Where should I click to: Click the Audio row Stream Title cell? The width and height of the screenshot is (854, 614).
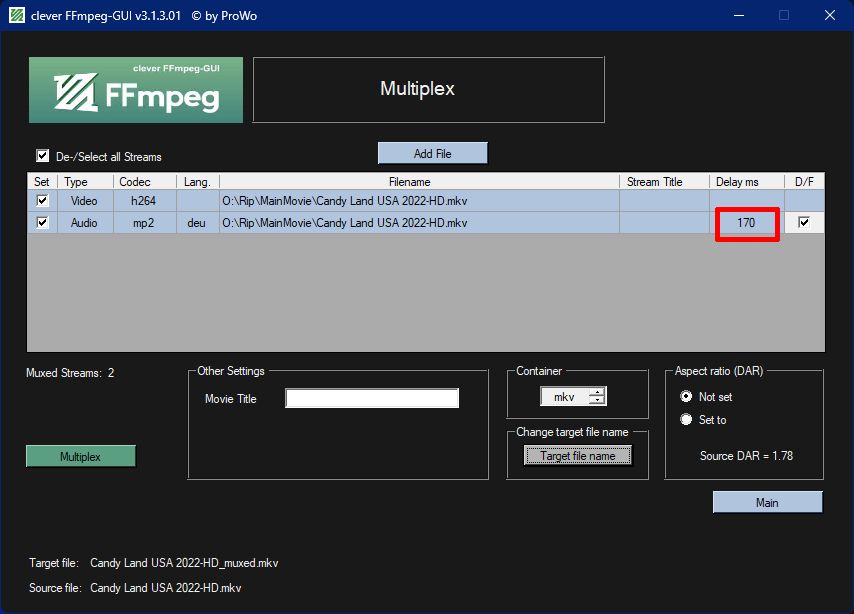(664, 223)
